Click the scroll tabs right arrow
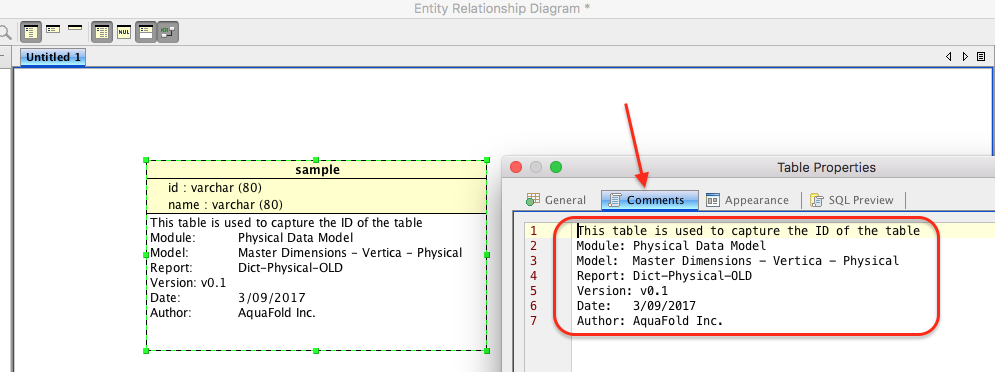 click(965, 56)
